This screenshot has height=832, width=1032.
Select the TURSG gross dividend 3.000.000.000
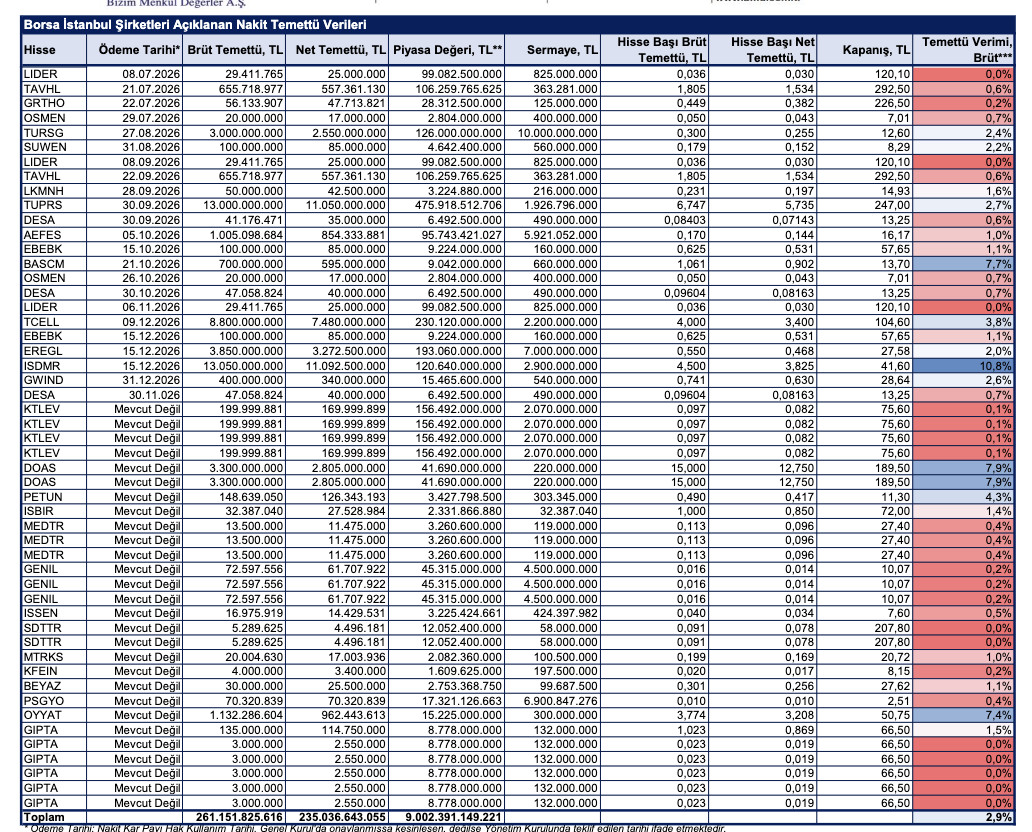(240, 133)
